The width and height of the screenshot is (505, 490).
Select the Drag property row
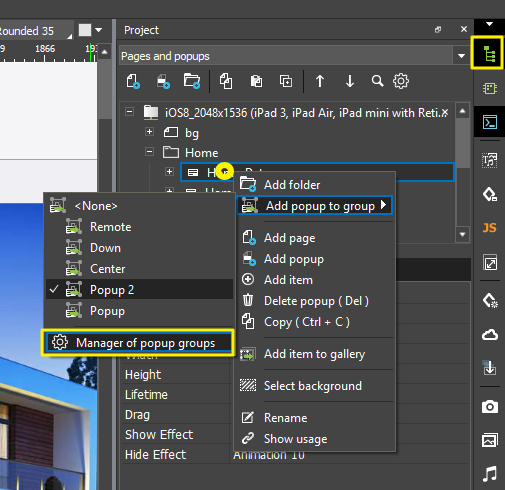tap(177, 415)
